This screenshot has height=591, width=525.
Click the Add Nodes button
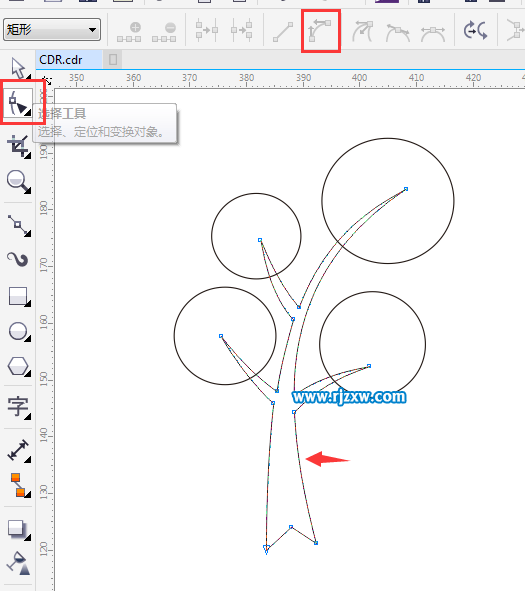point(129,32)
